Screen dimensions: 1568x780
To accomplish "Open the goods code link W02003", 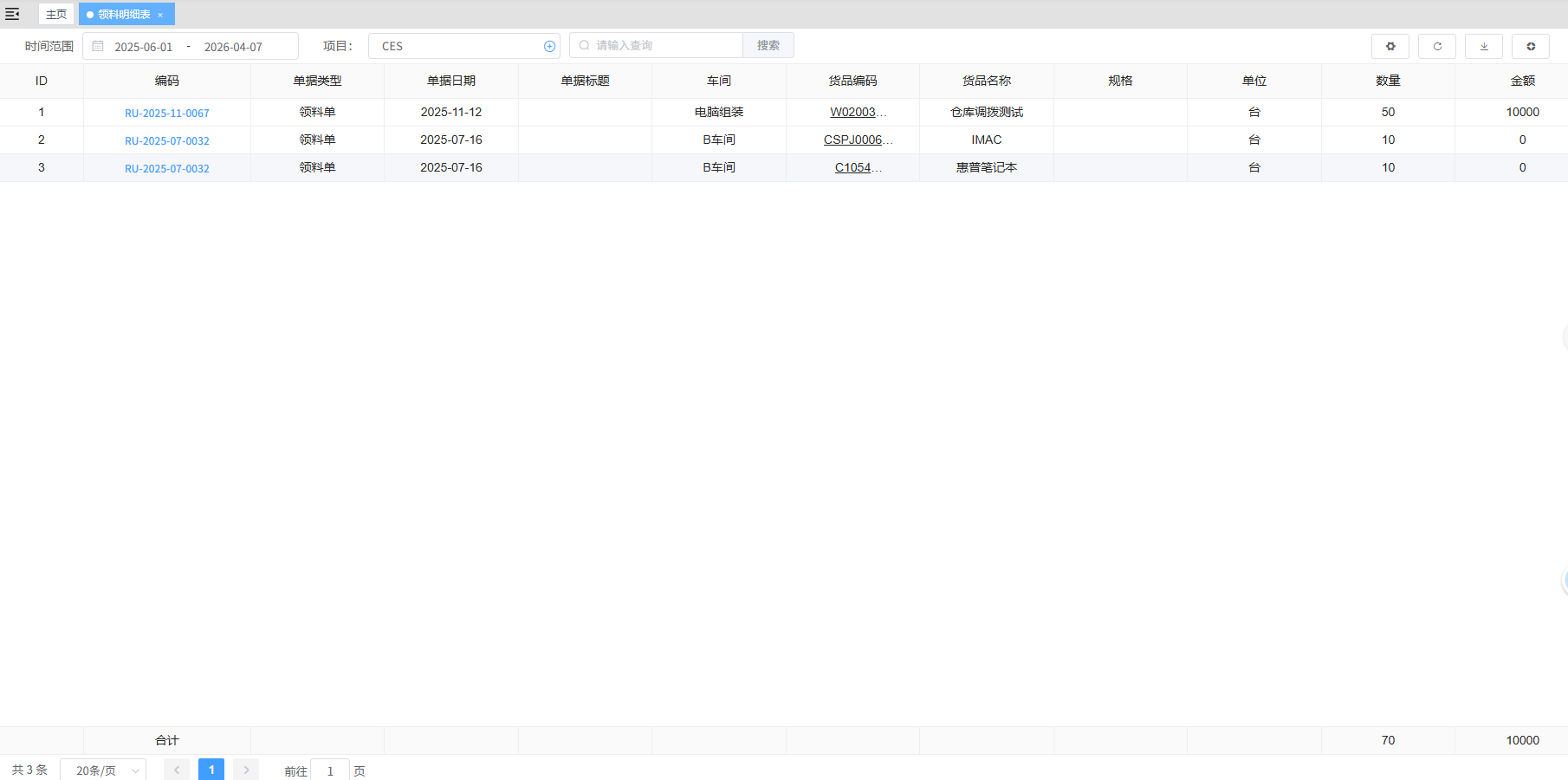I will tap(852, 113).
